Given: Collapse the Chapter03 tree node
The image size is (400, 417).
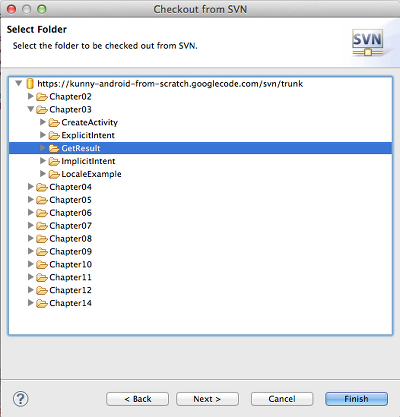Looking at the screenshot, I should point(31,109).
